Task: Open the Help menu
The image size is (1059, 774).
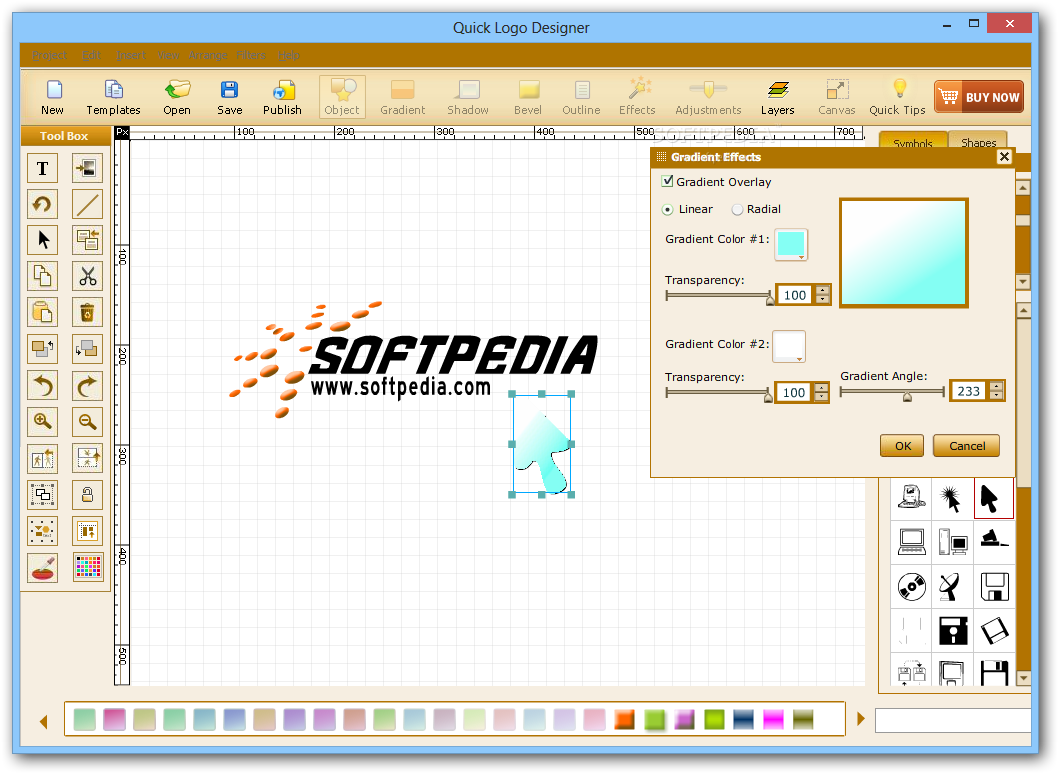Action: [x=288, y=55]
